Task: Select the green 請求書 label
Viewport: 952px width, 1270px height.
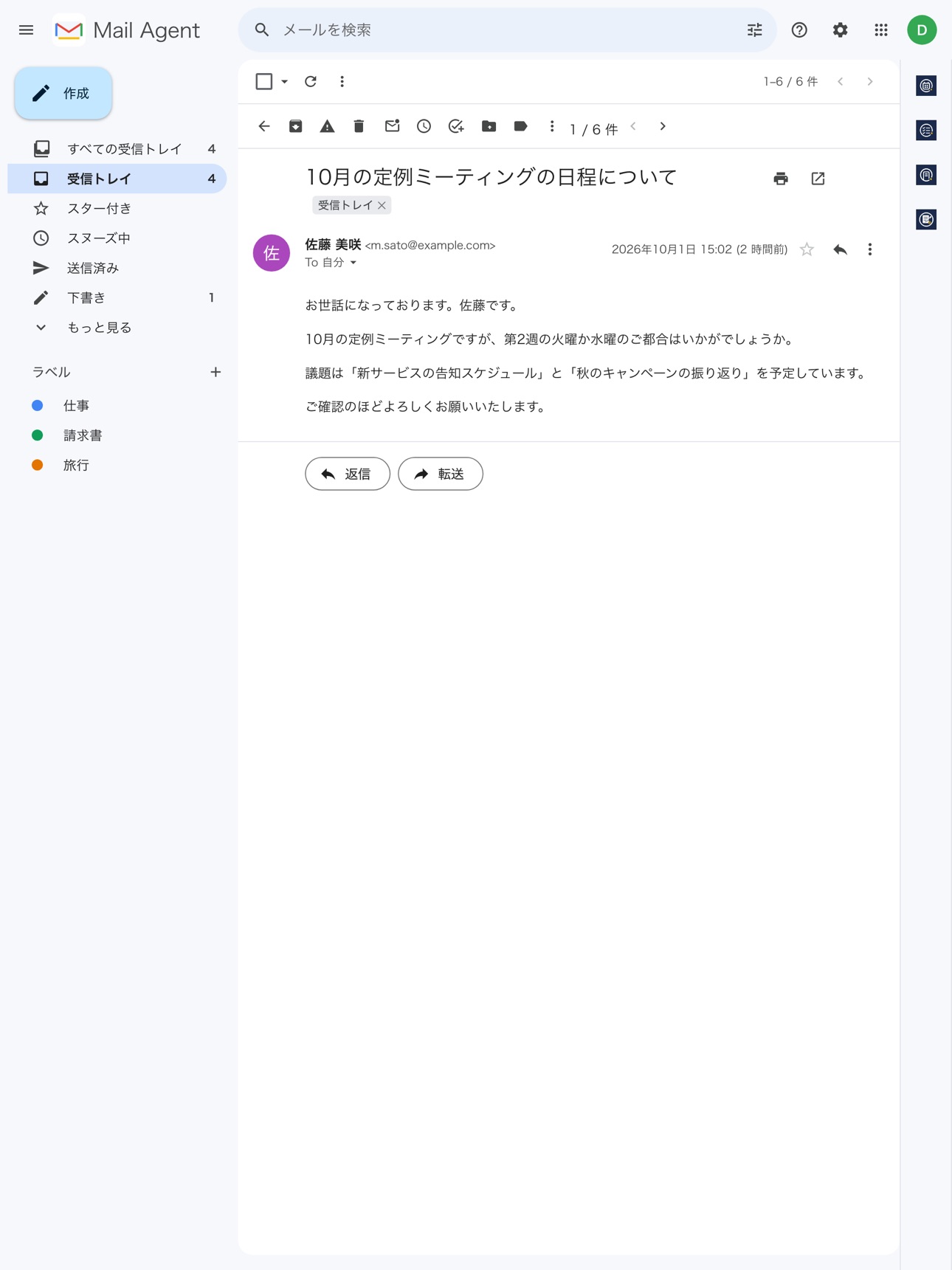Action: pos(117,435)
